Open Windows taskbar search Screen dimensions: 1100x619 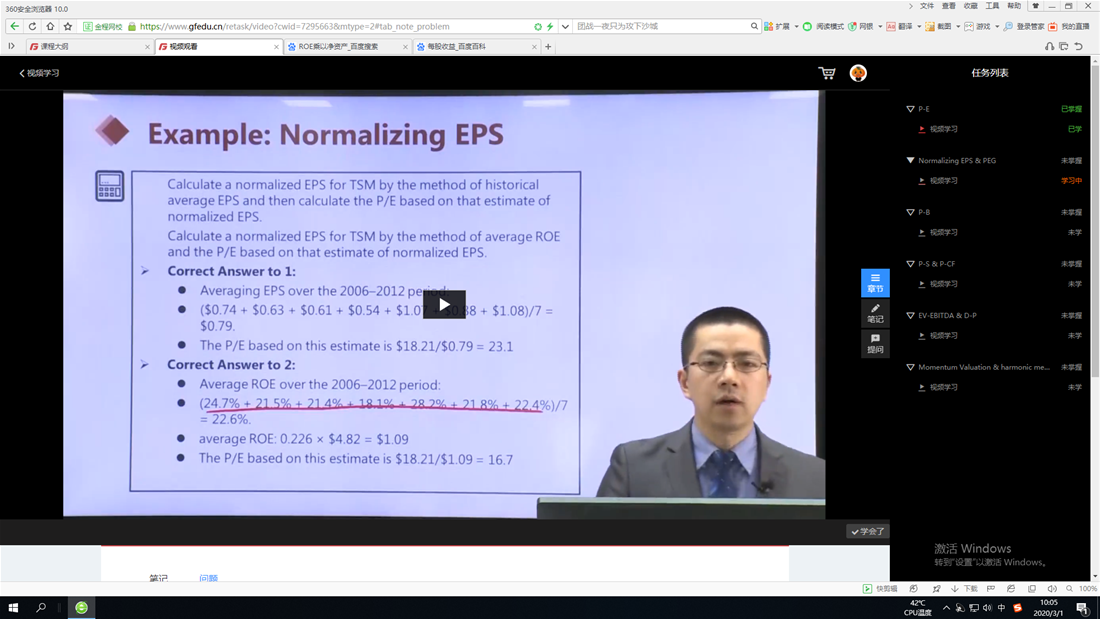point(41,608)
